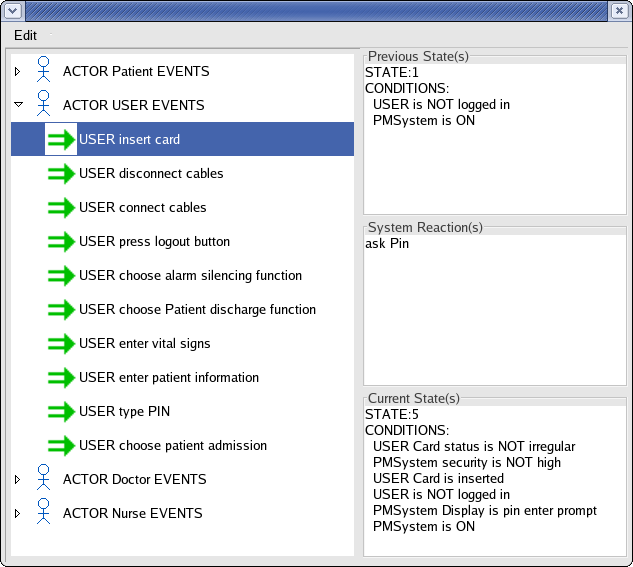The height and width of the screenshot is (567, 633).
Task: Select USER choose Patient discharge function
Action: pyautogui.click(x=197, y=310)
